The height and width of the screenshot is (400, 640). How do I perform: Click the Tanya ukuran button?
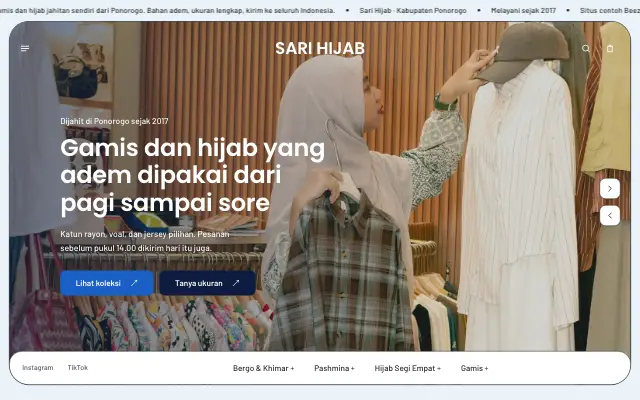207,283
